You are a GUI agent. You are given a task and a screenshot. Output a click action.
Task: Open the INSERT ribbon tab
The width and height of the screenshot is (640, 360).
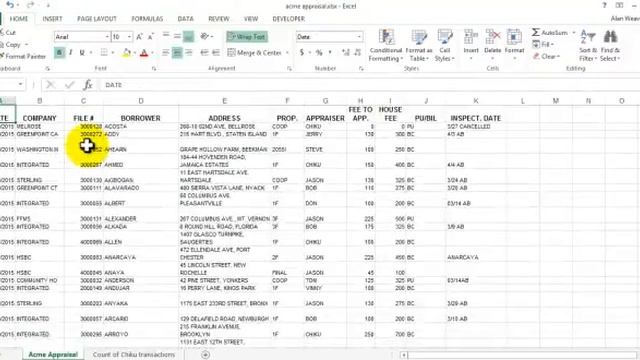(x=53, y=19)
